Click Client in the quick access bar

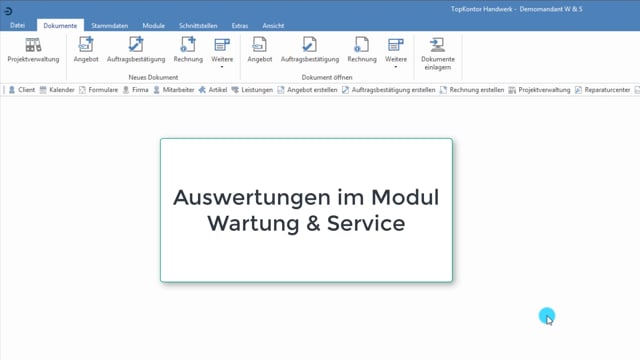22,90
